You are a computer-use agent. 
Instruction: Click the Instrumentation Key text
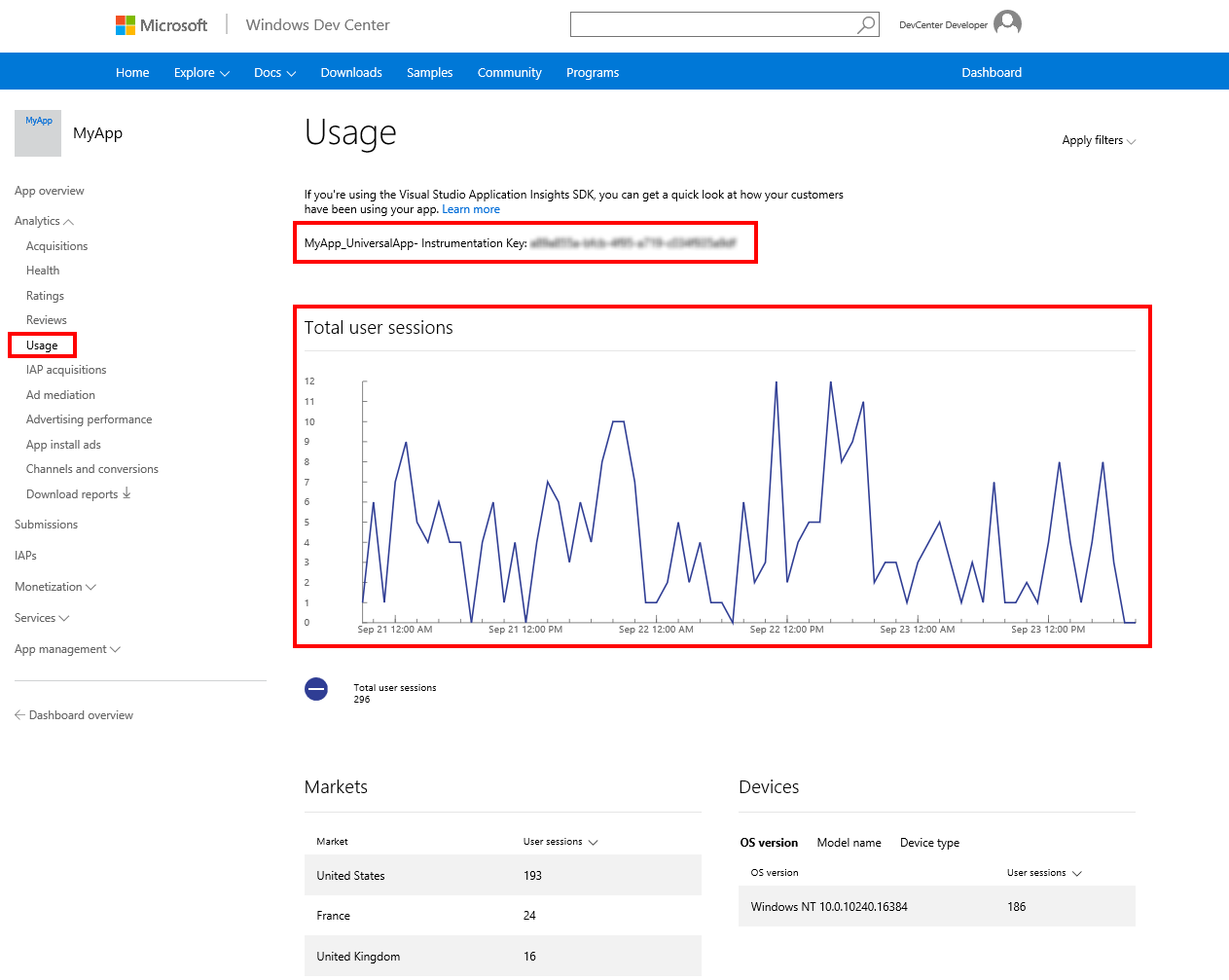click(x=521, y=243)
